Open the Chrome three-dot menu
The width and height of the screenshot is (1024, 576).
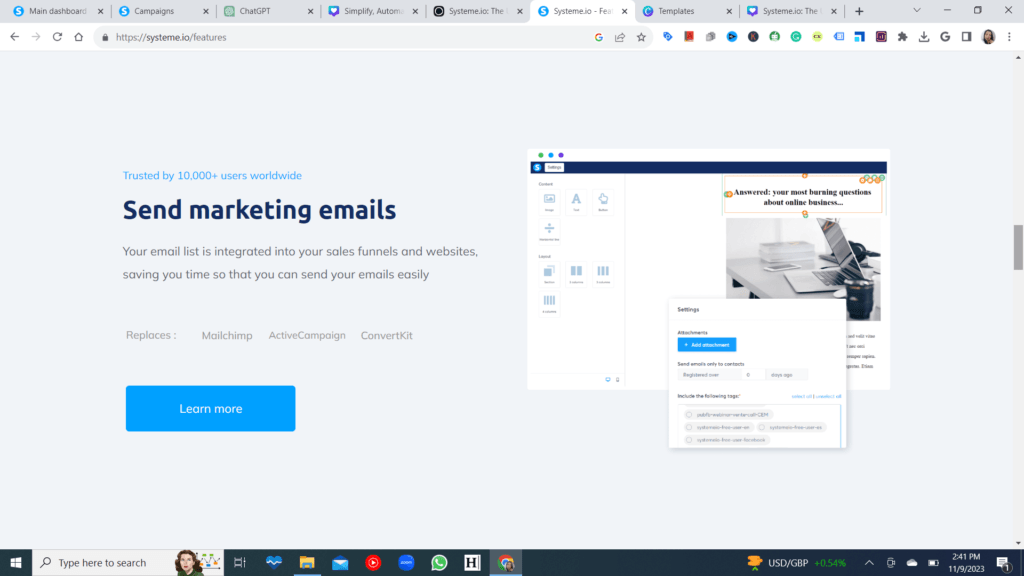1009,37
